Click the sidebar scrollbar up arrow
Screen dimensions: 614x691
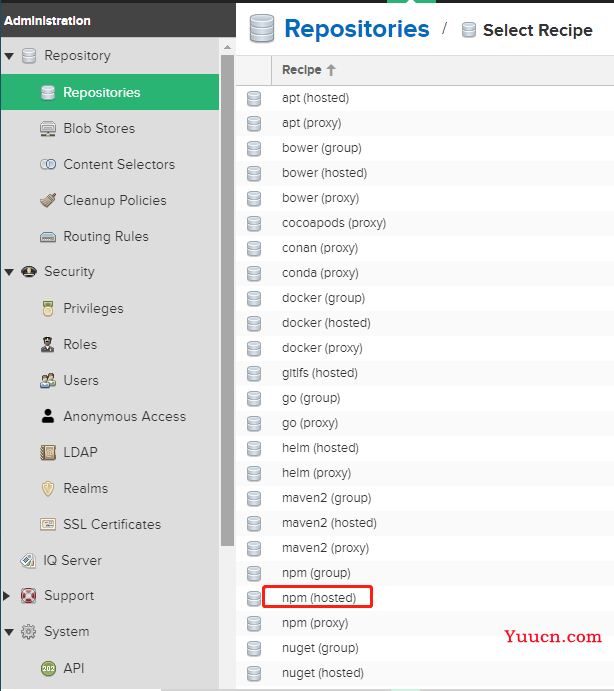click(x=227, y=47)
